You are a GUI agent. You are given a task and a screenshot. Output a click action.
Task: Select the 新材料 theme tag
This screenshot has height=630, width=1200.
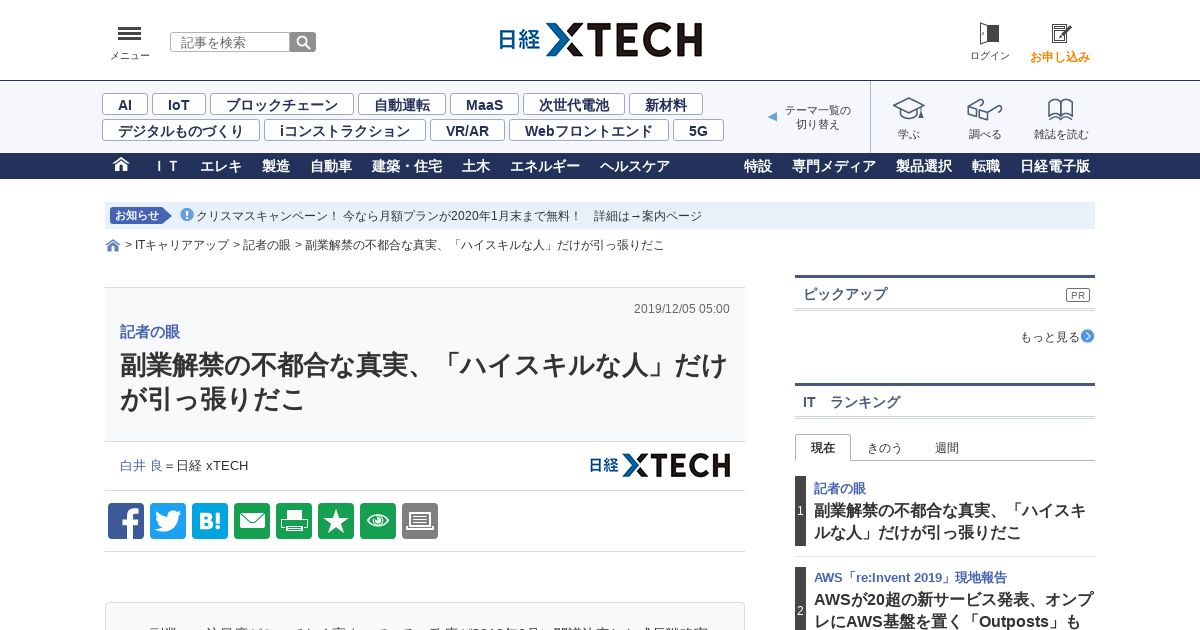click(666, 104)
